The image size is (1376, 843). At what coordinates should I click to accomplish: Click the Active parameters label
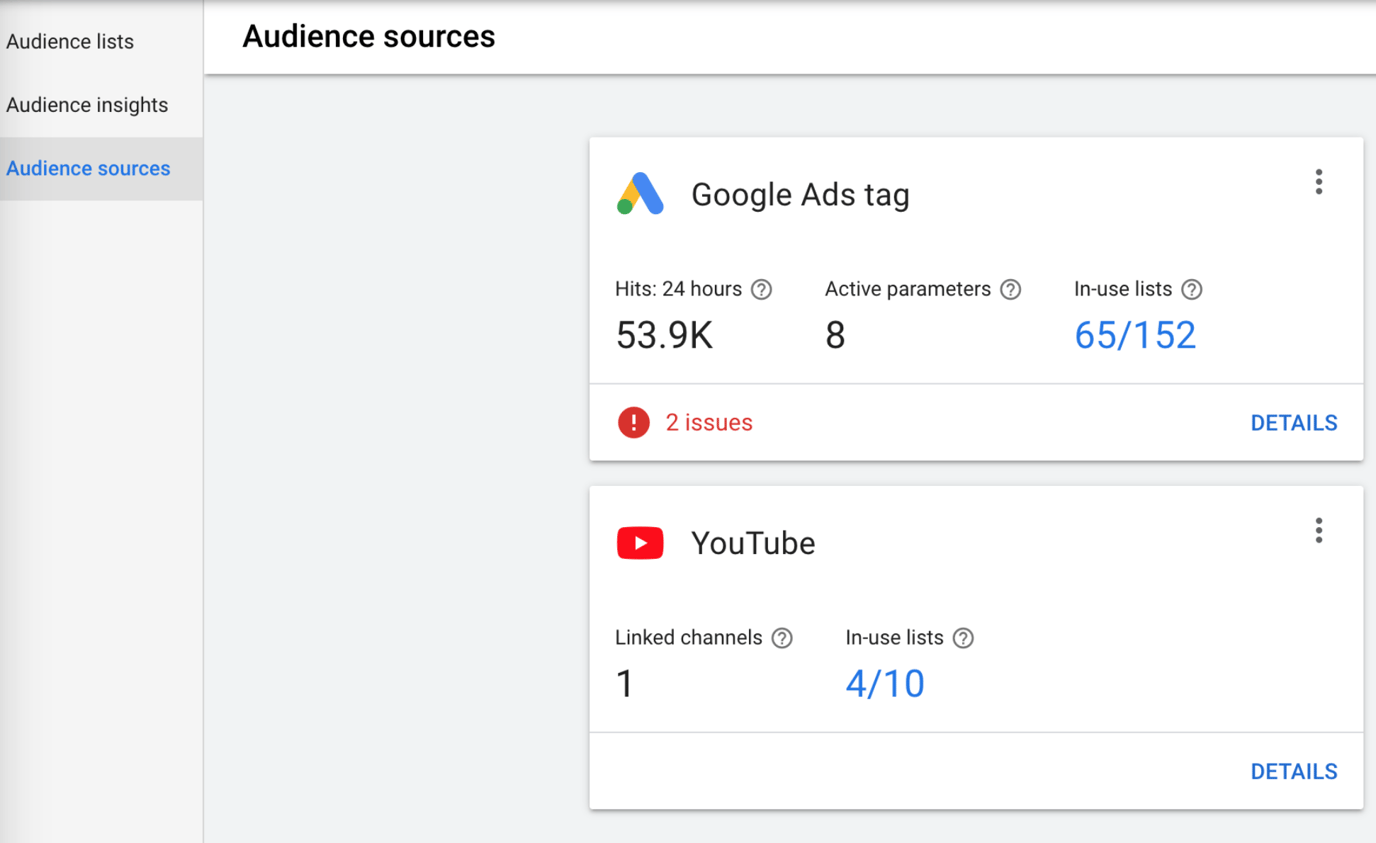908,290
